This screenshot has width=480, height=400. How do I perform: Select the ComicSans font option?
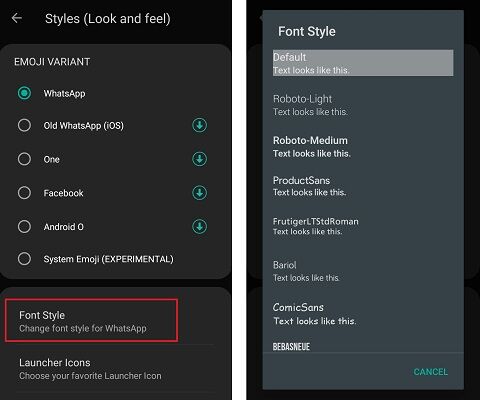(x=363, y=314)
